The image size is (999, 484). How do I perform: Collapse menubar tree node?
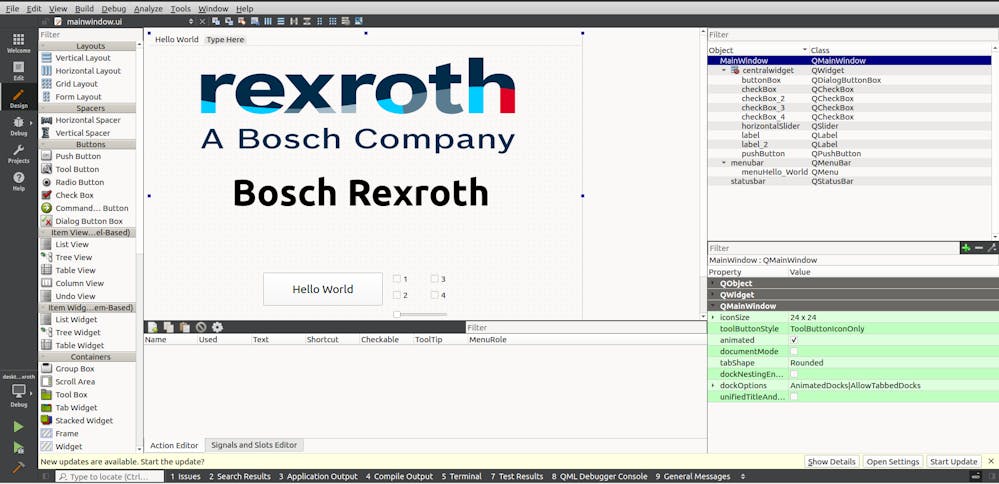724,163
